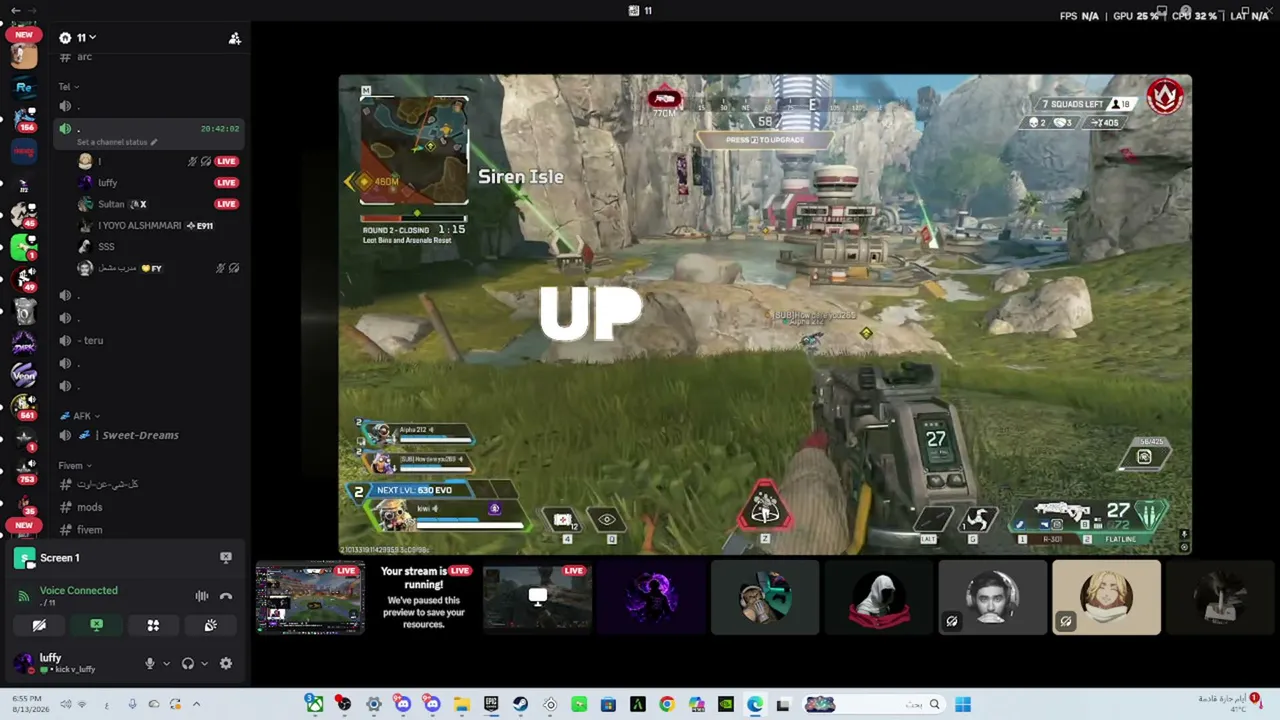Deafen audio with headphones icon
The height and width of the screenshot is (720, 1280).
pyautogui.click(x=188, y=663)
